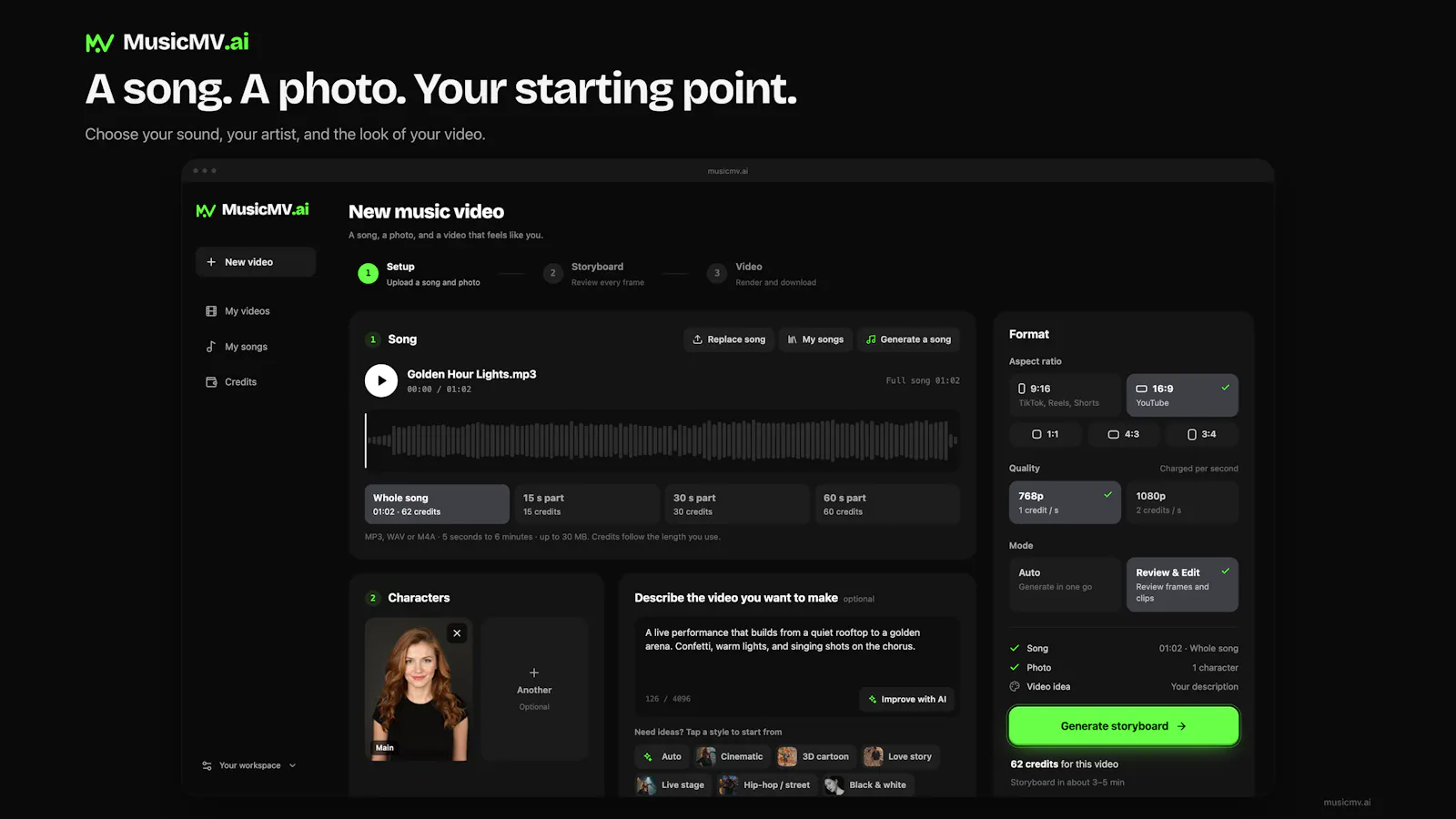The width and height of the screenshot is (1456, 819).
Task: Switch mode to Auto
Action: tap(1065, 584)
